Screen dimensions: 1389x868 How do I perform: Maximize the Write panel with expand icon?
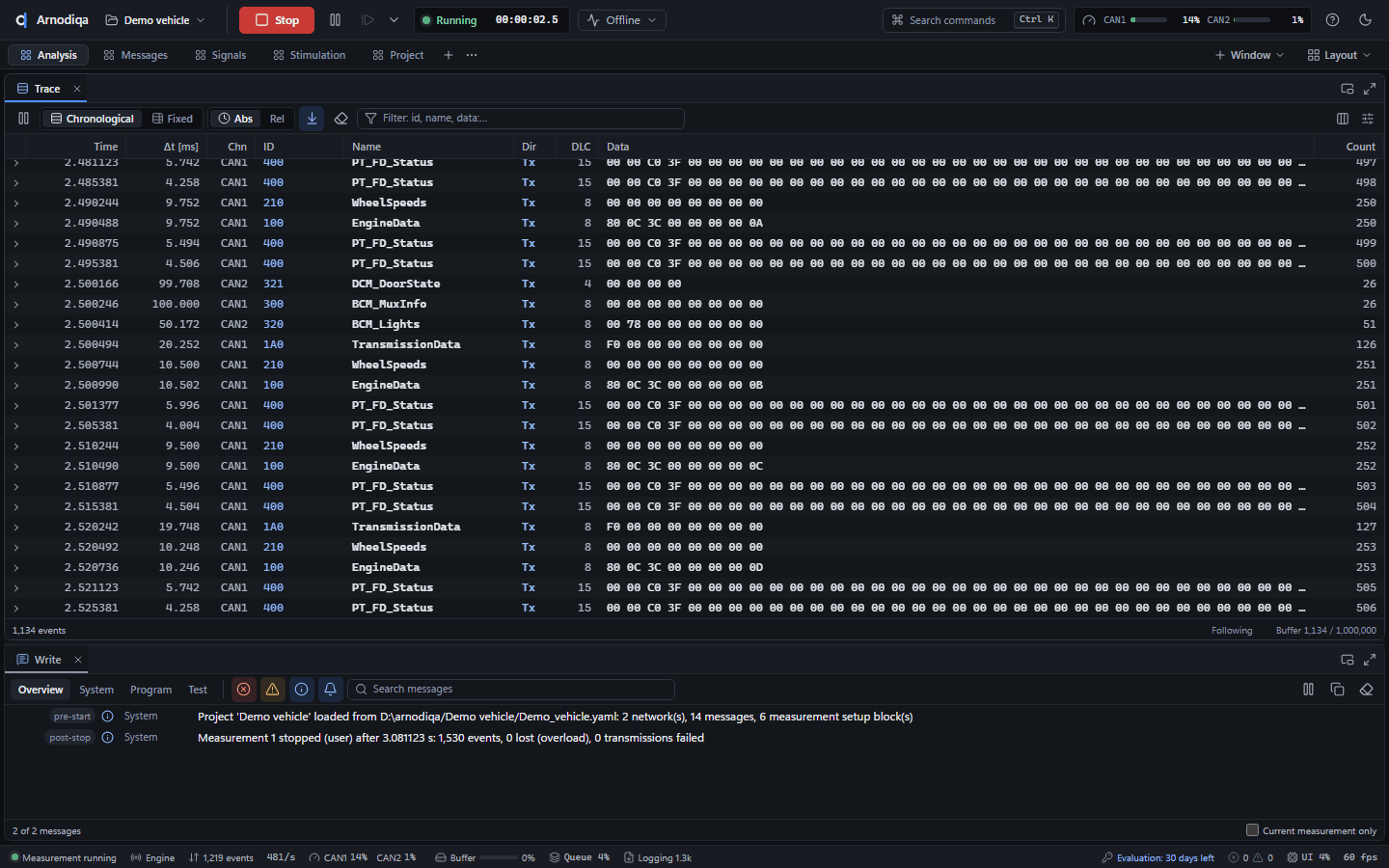click(x=1370, y=660)
